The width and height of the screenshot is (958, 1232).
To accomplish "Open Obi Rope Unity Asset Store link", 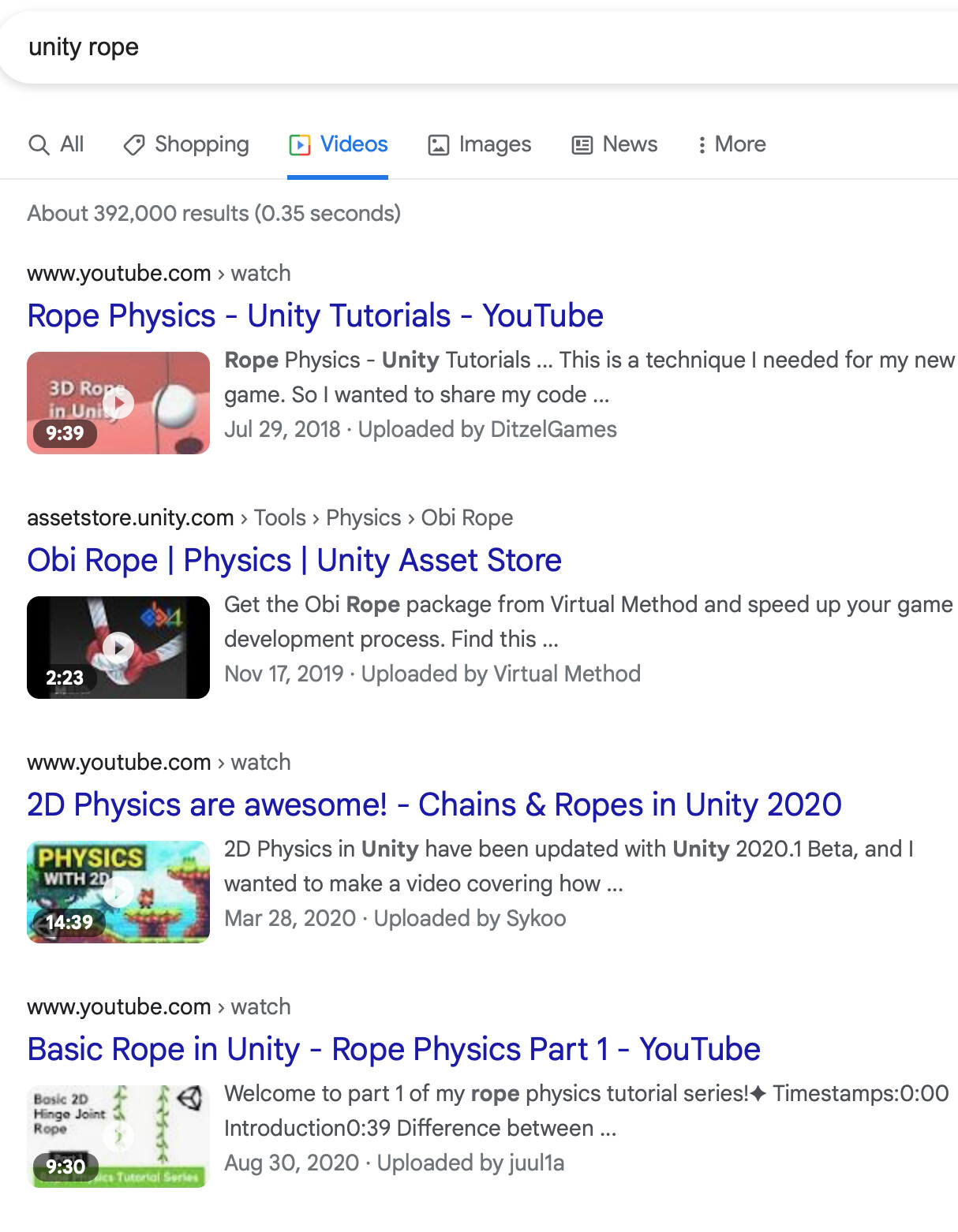I will pyautogui.click(x=294, y=560).
